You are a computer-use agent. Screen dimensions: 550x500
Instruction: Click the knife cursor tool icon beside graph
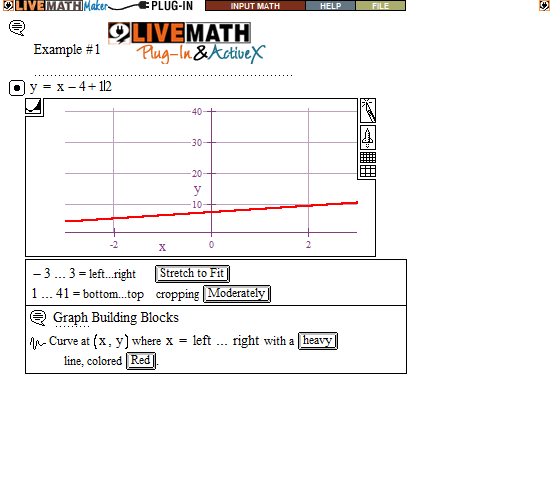[368, 111]
